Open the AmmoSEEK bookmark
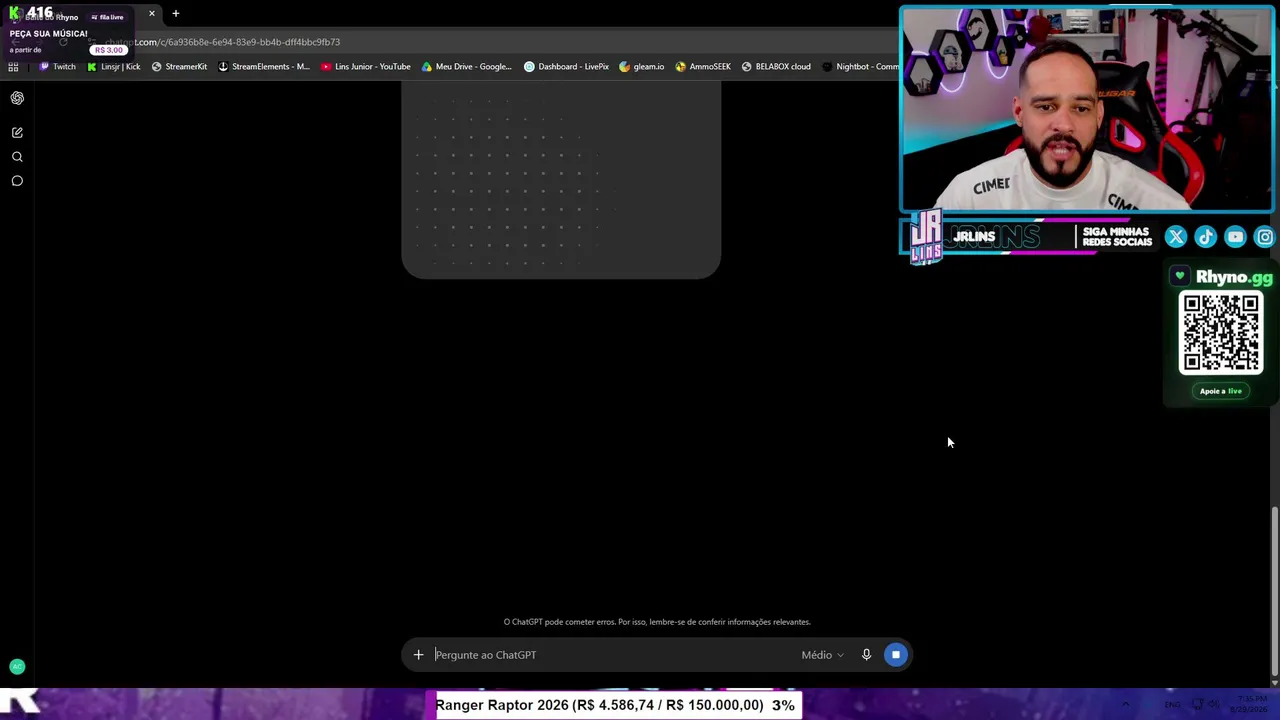This screenshot has height=720, width=1280. [x=702, y=67]
